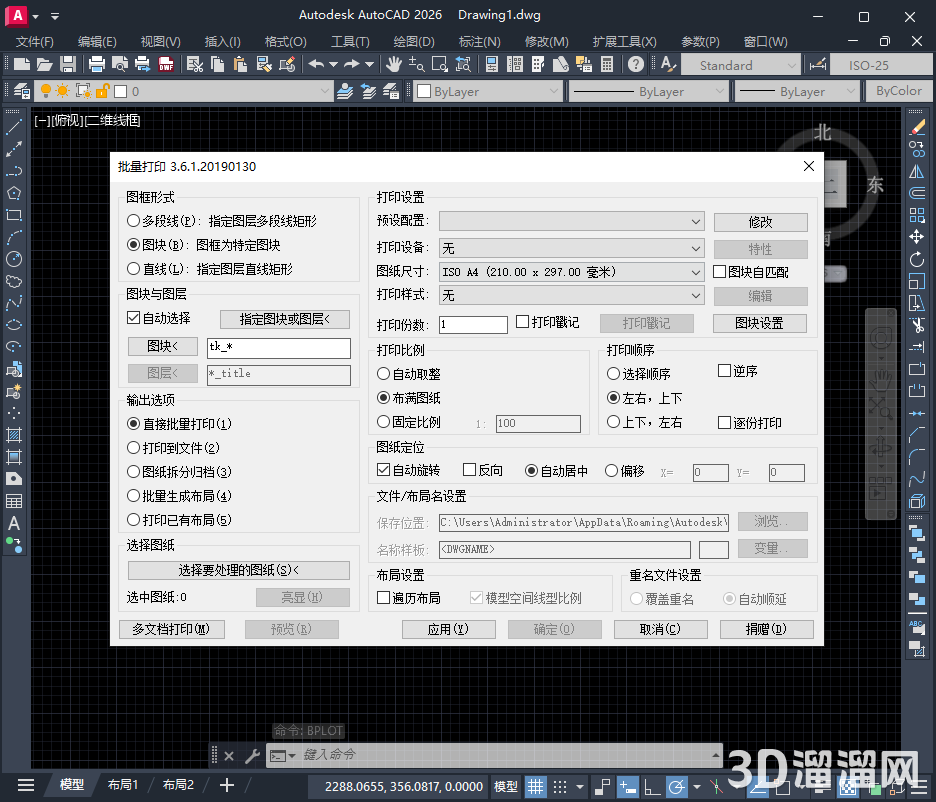Open the QuickCalc calculator icon
Image resolution: width=936 pixels, height=802 pixels.
607,64
